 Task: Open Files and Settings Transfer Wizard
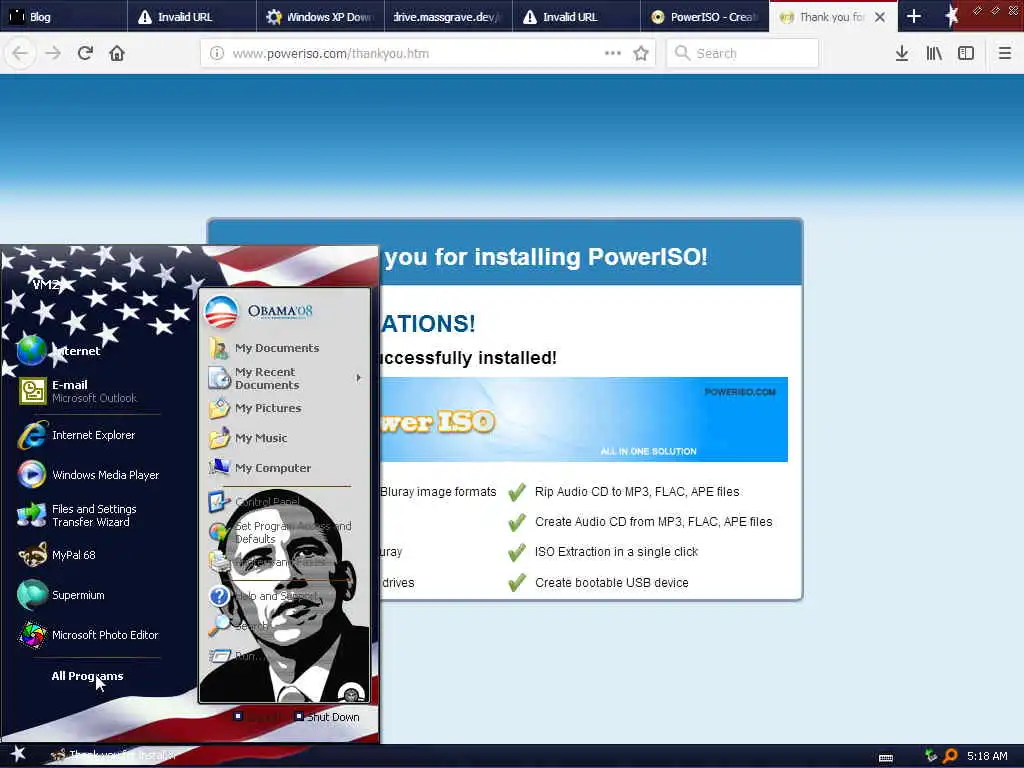point(78,515)
